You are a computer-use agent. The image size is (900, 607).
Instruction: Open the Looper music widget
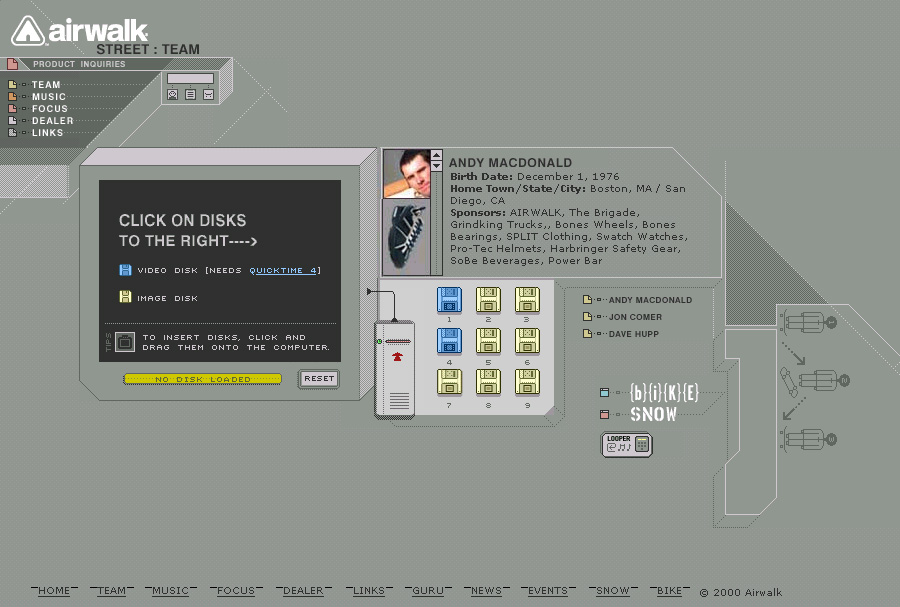click(627, 445)
